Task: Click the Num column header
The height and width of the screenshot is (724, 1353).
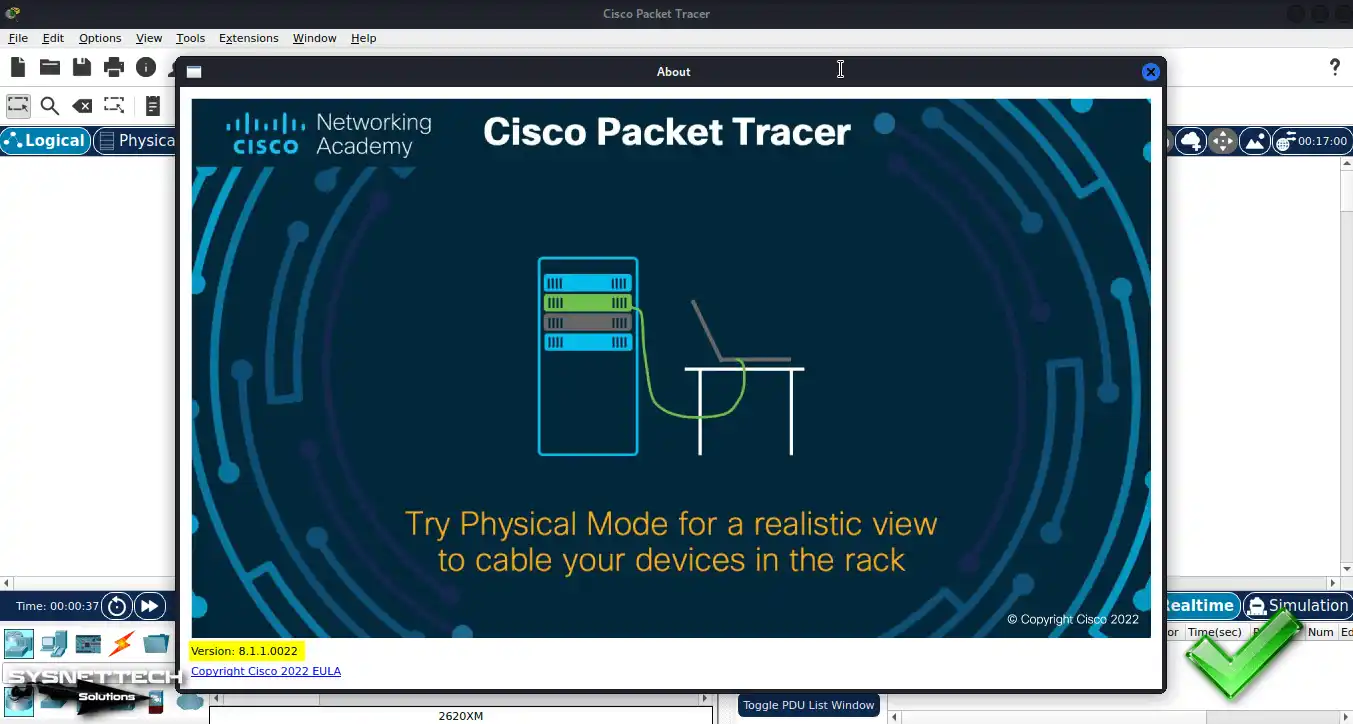Action: click(x=1321, y=632)
